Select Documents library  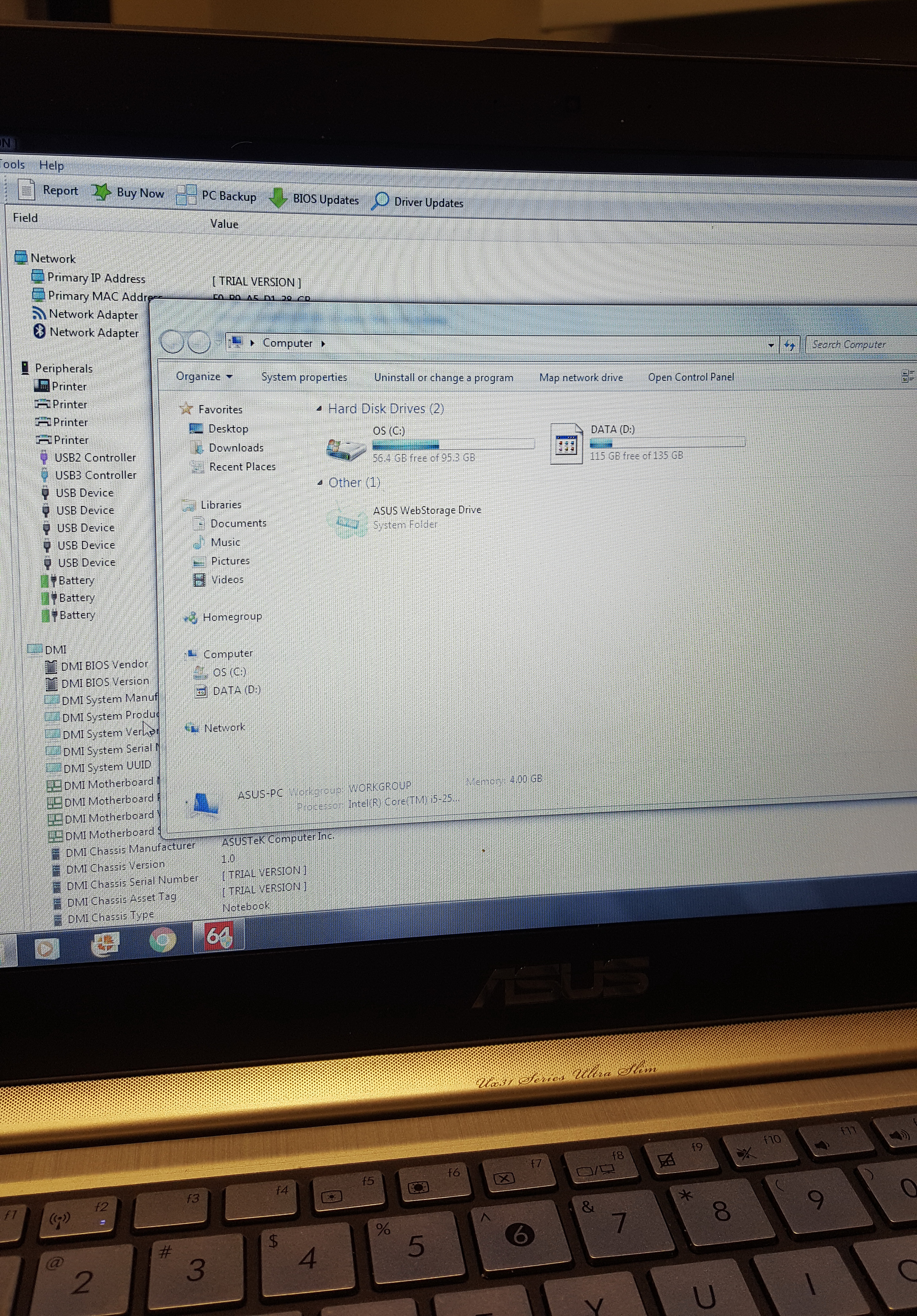pos(238,523)
